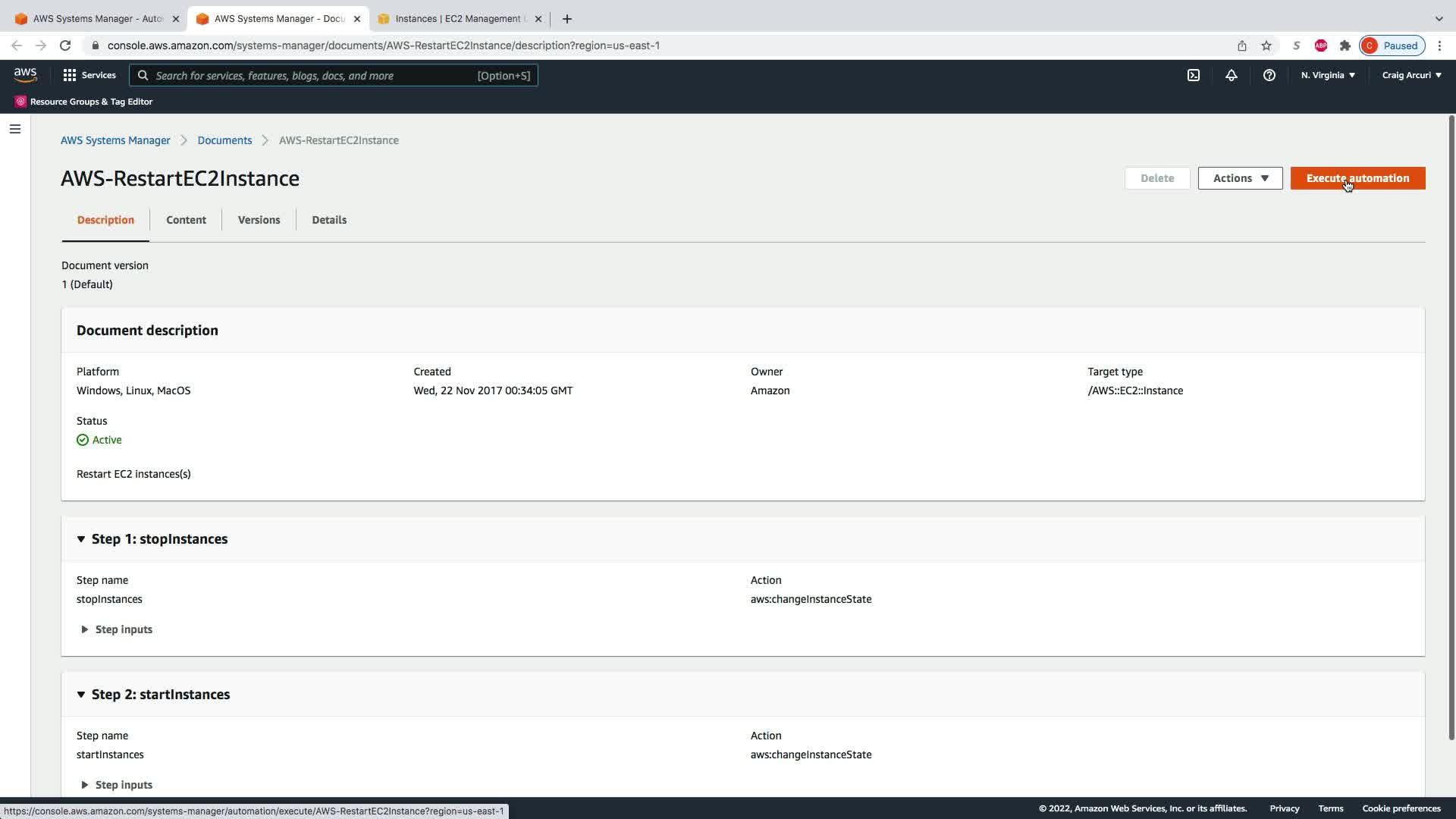1456x819 pixels.
Task: Go to Documents breadcrumb link
Action: (x=224, y=140)
